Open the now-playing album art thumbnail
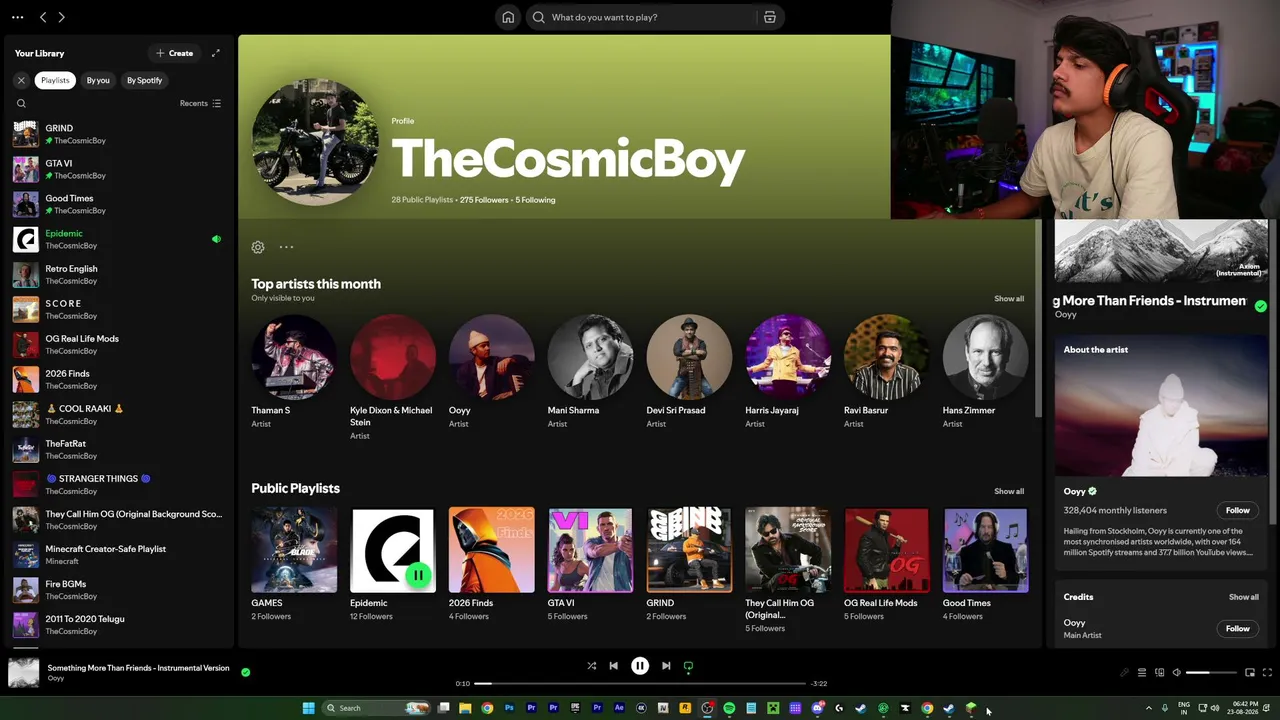This screenshot has width=1280, height=720. (x=23, y=673)
